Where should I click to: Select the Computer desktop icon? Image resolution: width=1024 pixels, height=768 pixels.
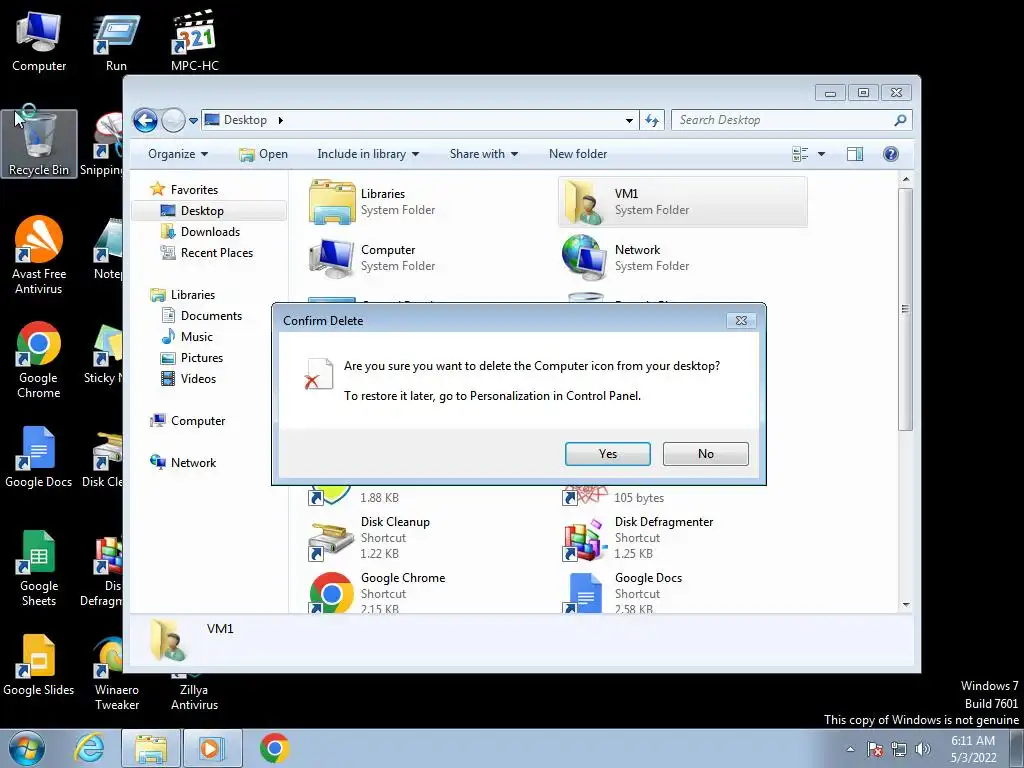coord(39,41)
